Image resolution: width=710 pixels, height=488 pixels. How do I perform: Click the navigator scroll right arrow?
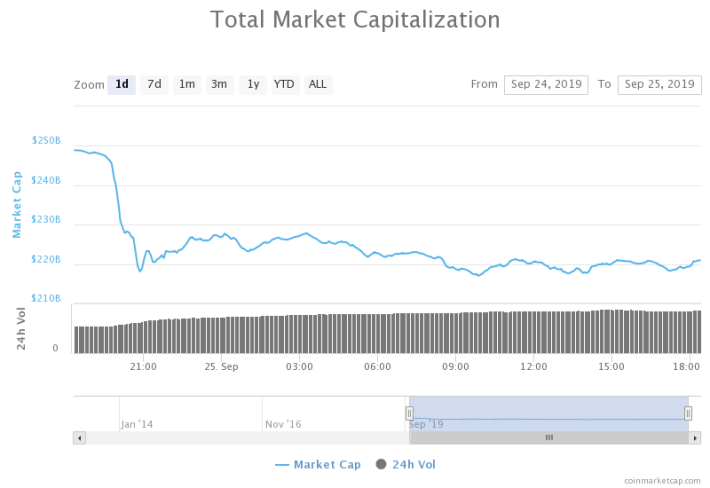[695, 438]
